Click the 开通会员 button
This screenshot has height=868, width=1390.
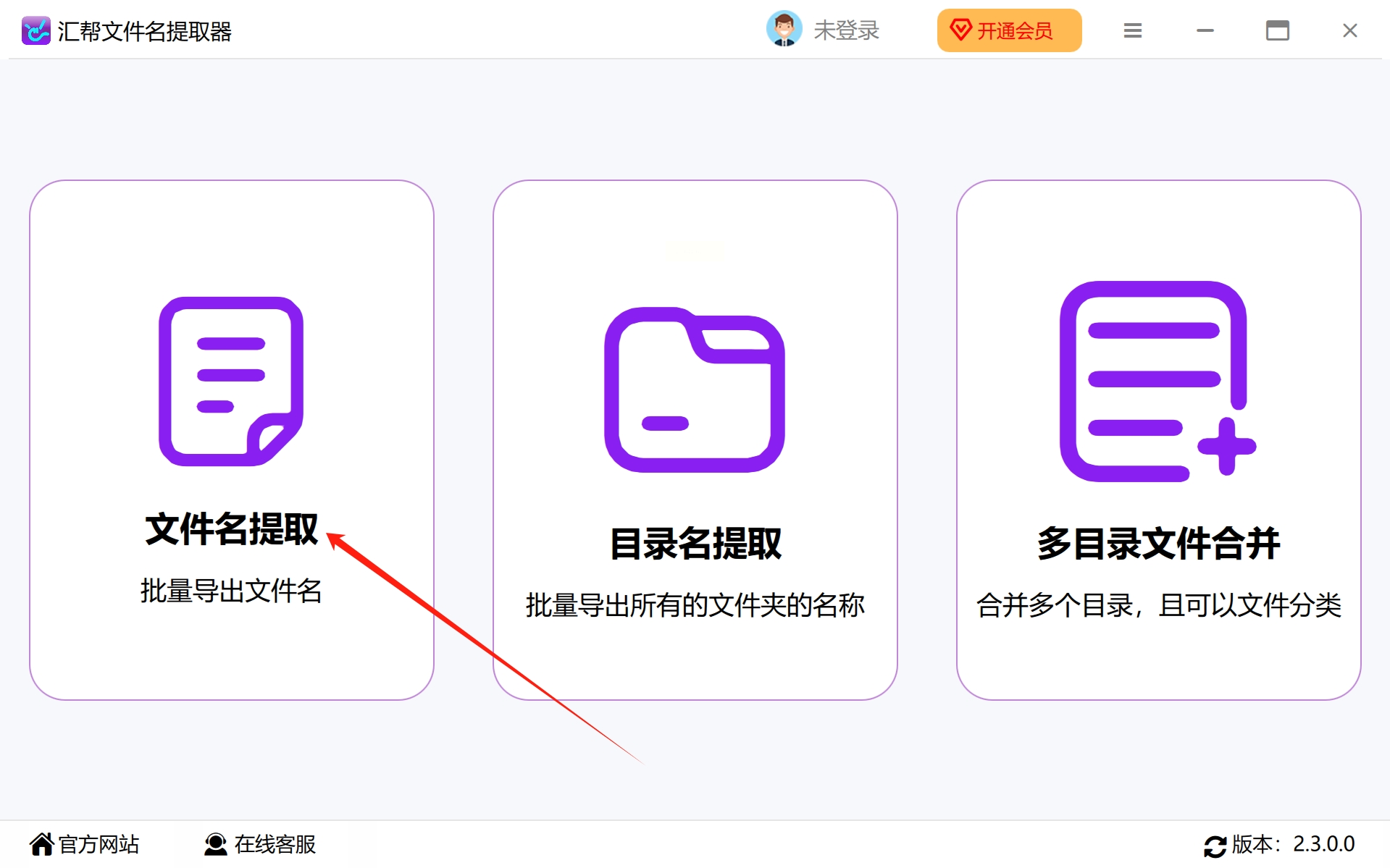pos(1009,30)
